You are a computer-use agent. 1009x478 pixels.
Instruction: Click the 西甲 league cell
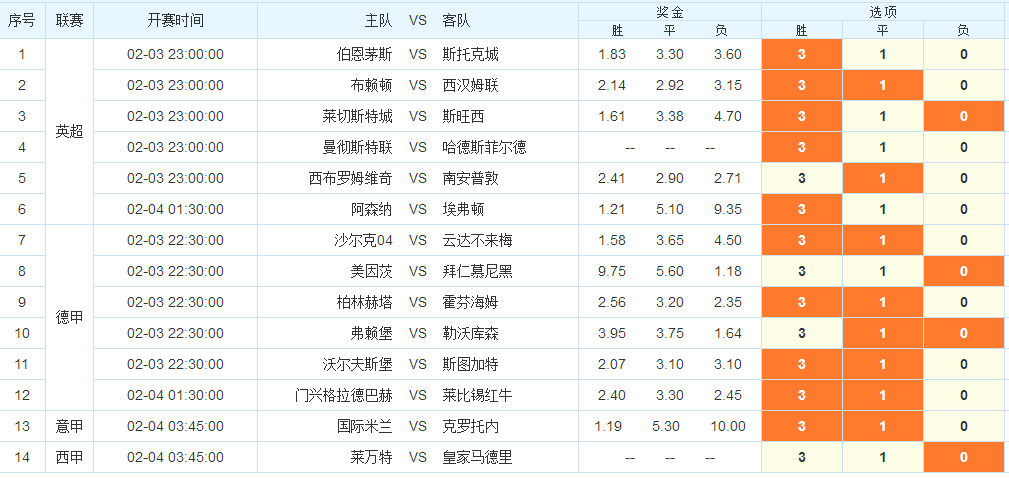(x=69, y=457)
